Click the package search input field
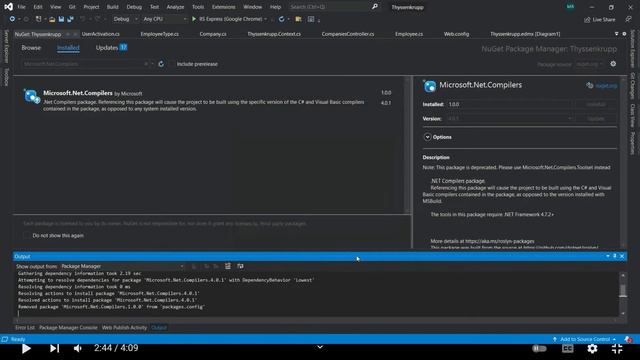Image resolution: width=640 pixels, height=360 pixels. coord(84,64)
